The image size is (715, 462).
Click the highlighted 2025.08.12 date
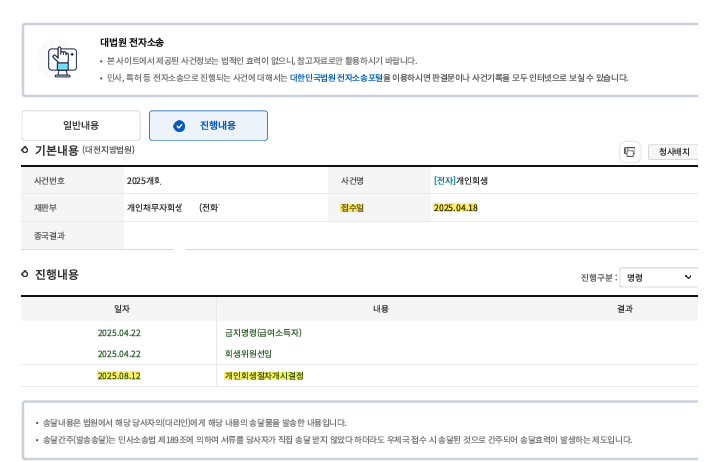[119, 376]
